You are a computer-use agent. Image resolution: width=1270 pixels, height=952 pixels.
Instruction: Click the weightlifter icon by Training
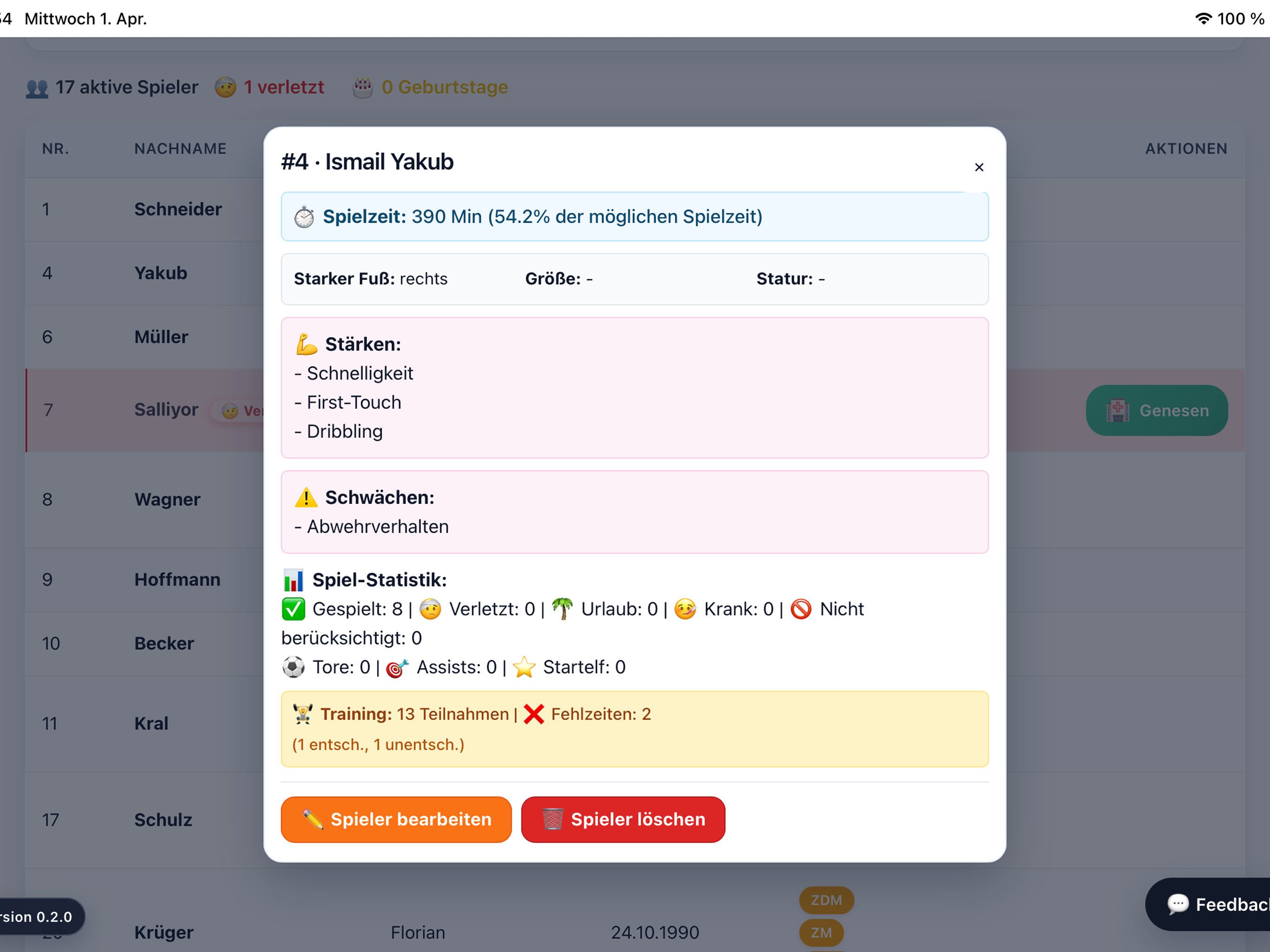303,714
